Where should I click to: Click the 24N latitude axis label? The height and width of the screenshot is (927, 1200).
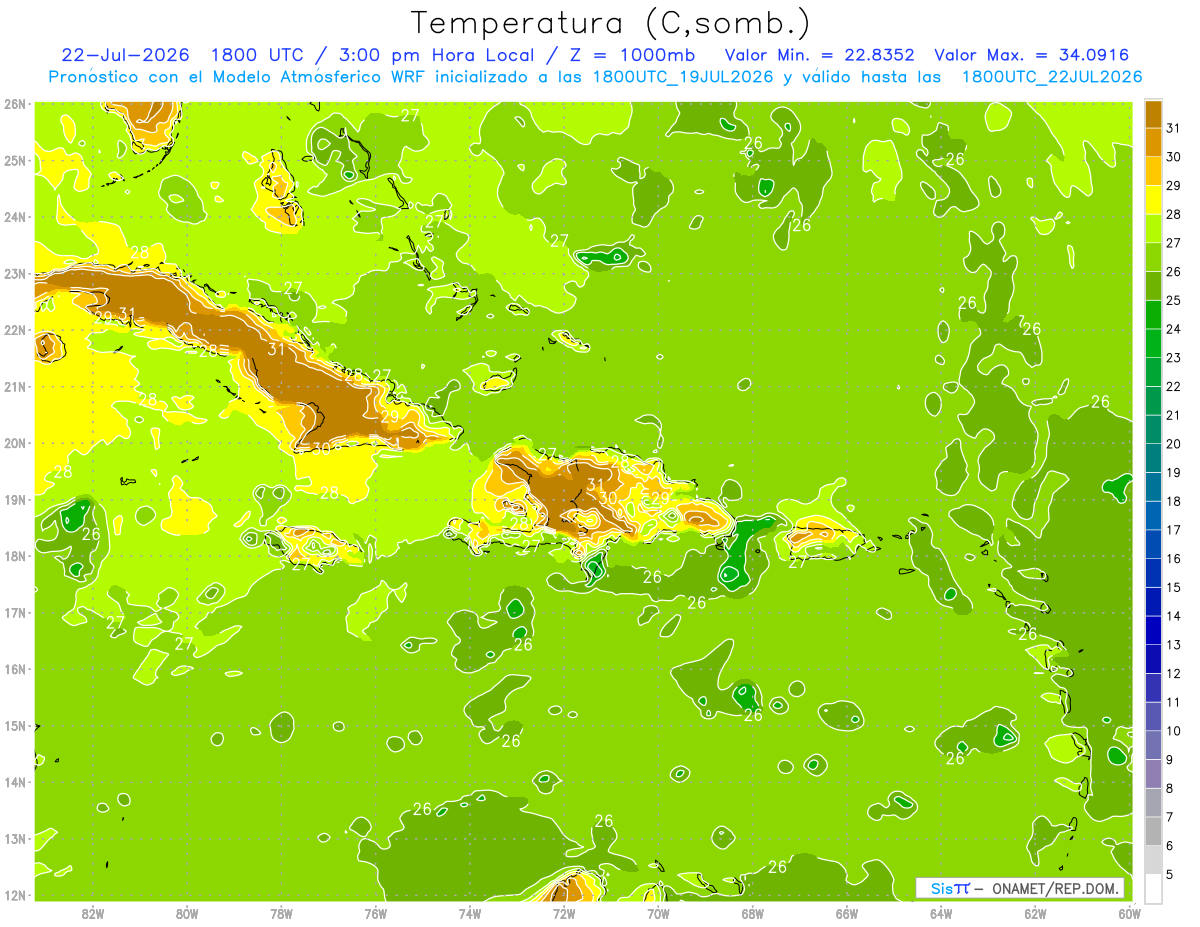coord(14,217)
